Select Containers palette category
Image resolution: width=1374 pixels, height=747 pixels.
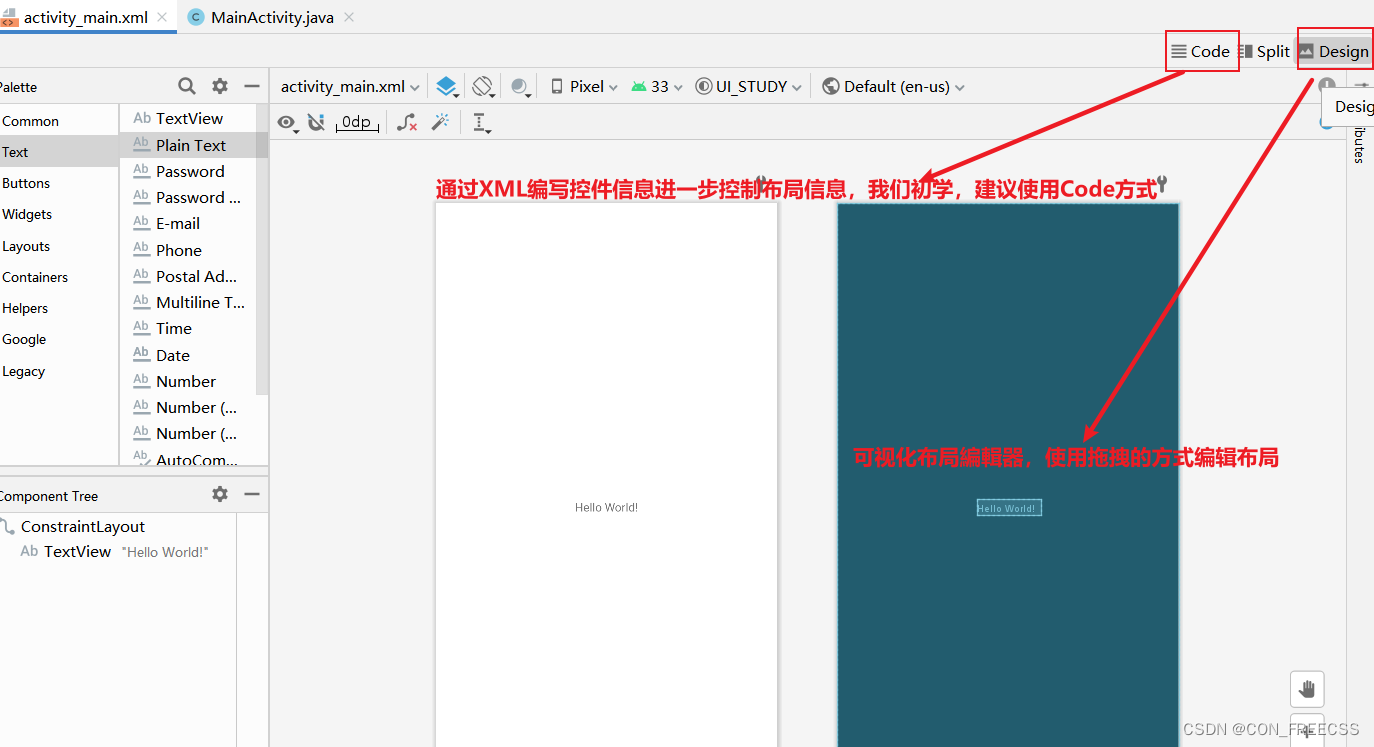(59, 277)
